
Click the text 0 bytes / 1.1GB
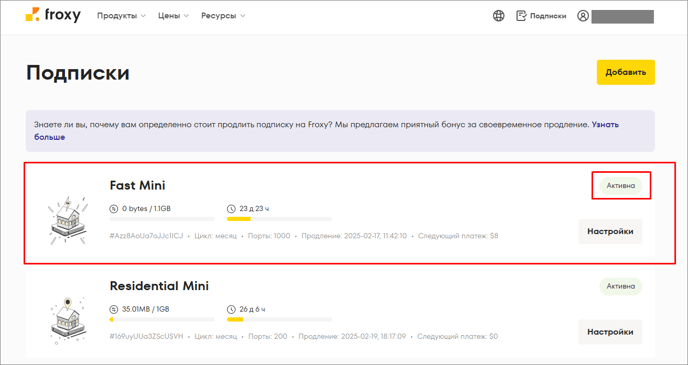pos(147,209)
